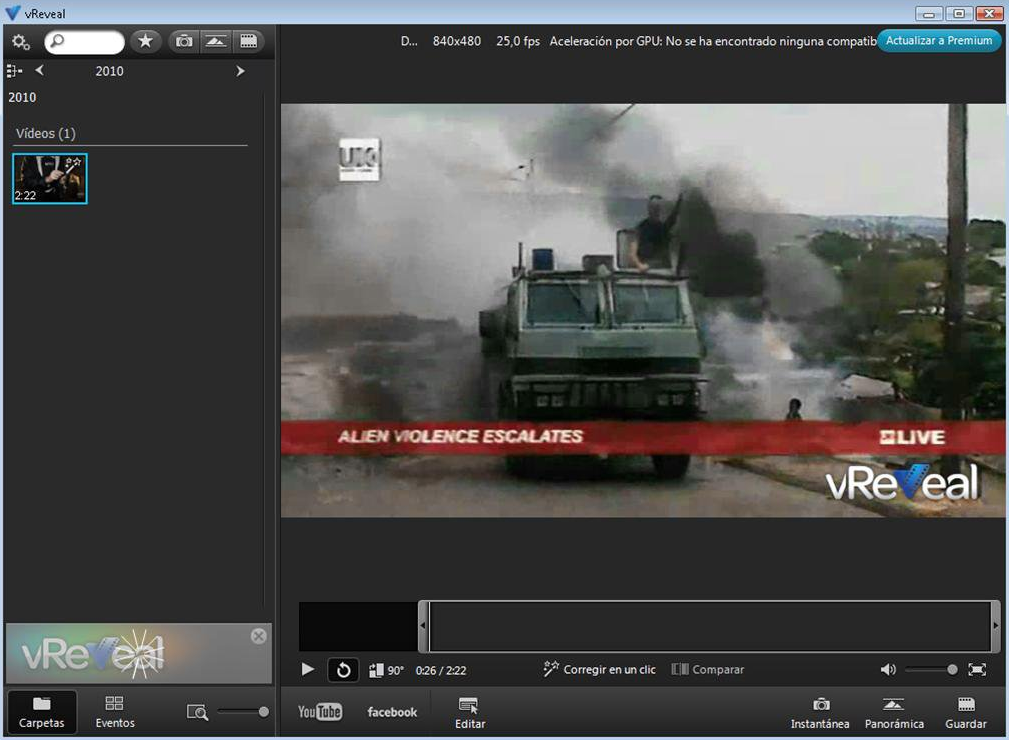
Task: Select the 2:22 video thumbnail
Action: [x=50, y=178]
